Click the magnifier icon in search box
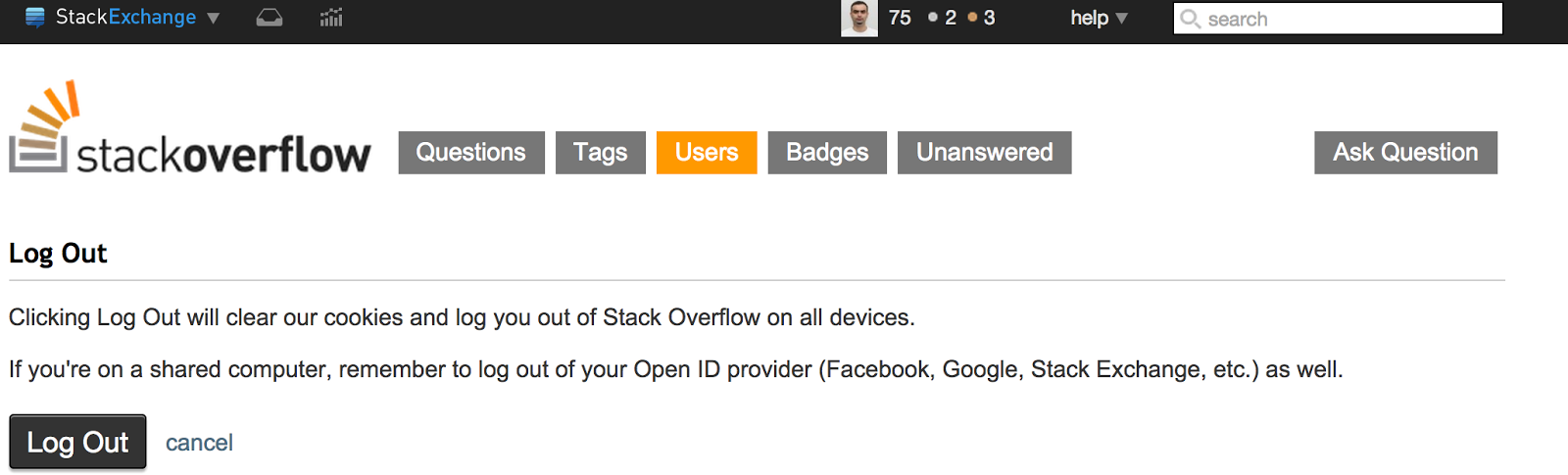This screenshot has width=1568, height=475. click(1191, 19)
